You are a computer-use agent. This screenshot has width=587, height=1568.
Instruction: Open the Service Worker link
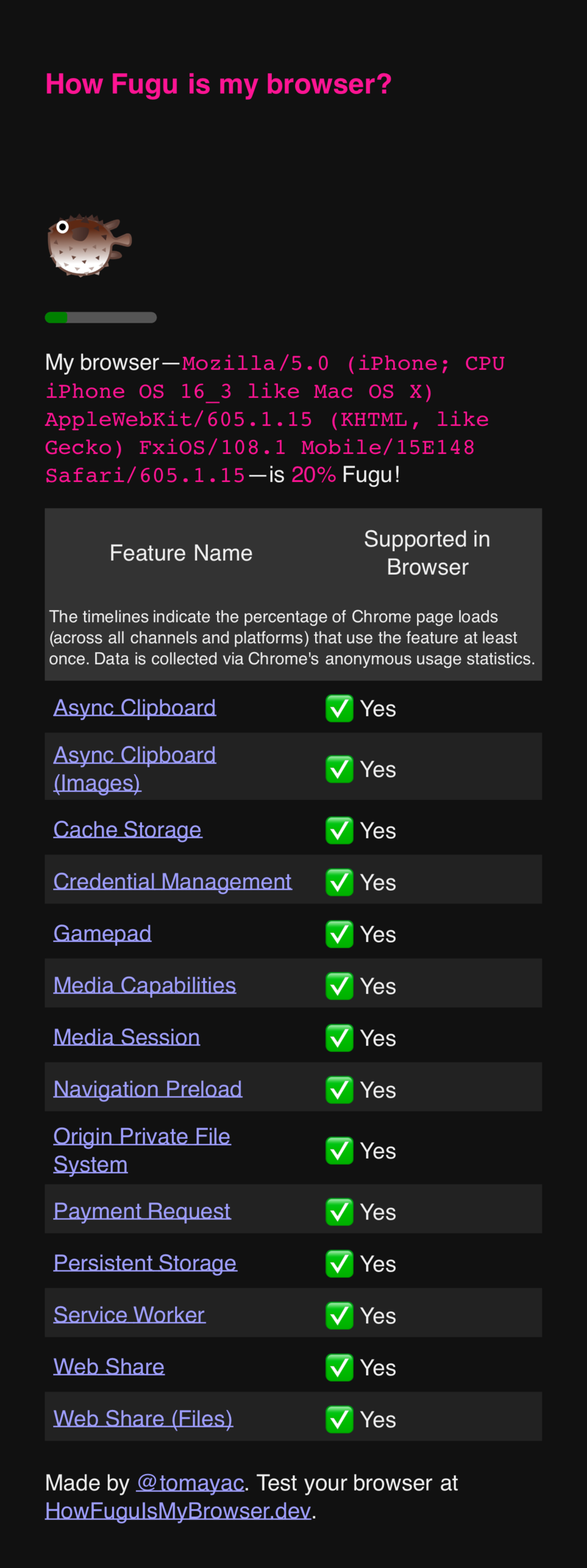129,1315
